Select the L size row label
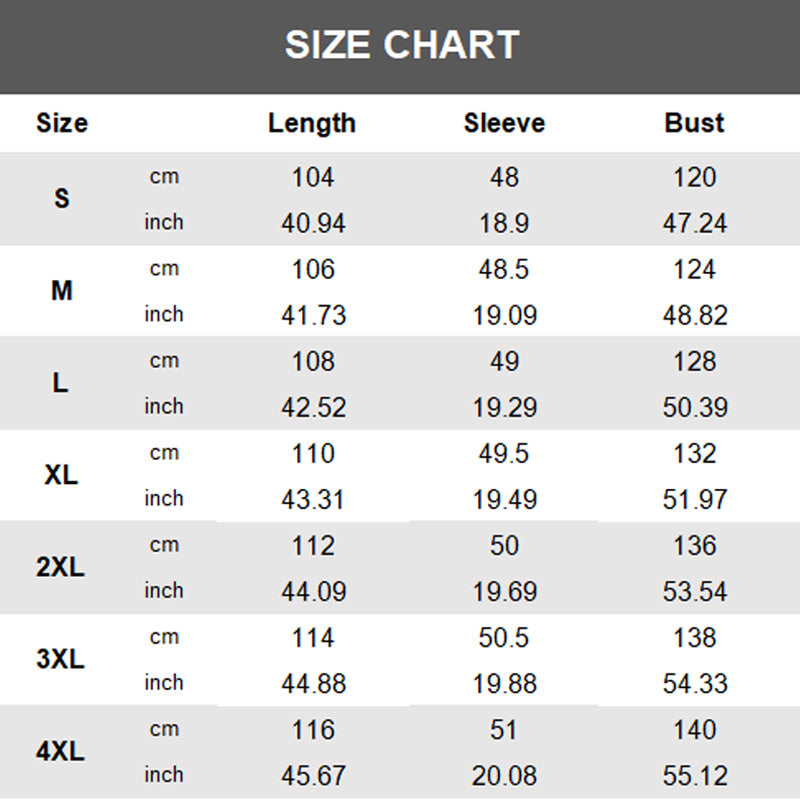The height and width of the screenshot is (800, 800). 62,383
